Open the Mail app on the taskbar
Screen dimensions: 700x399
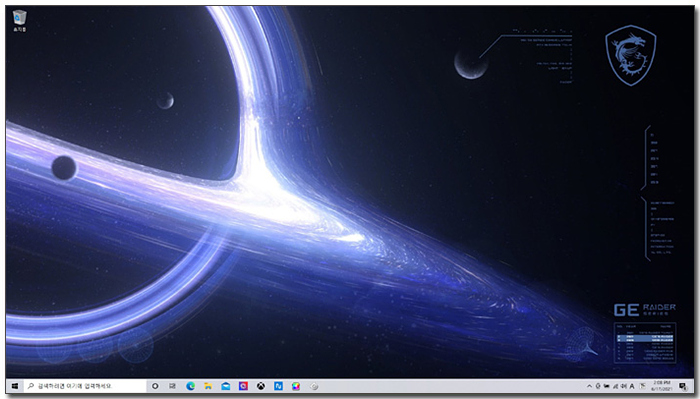click(226, 386)
